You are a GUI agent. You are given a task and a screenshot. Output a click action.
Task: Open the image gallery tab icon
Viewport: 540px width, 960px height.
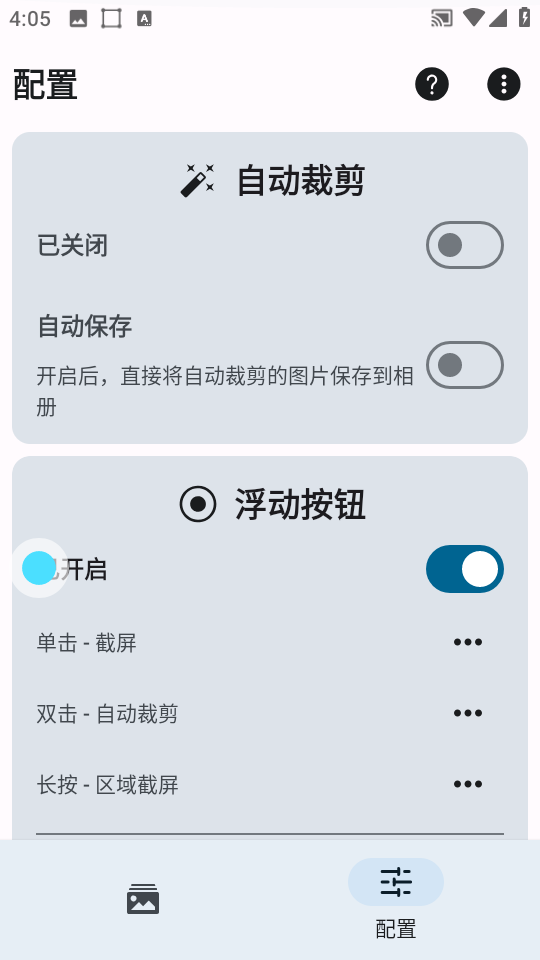[x=143, y=899]
